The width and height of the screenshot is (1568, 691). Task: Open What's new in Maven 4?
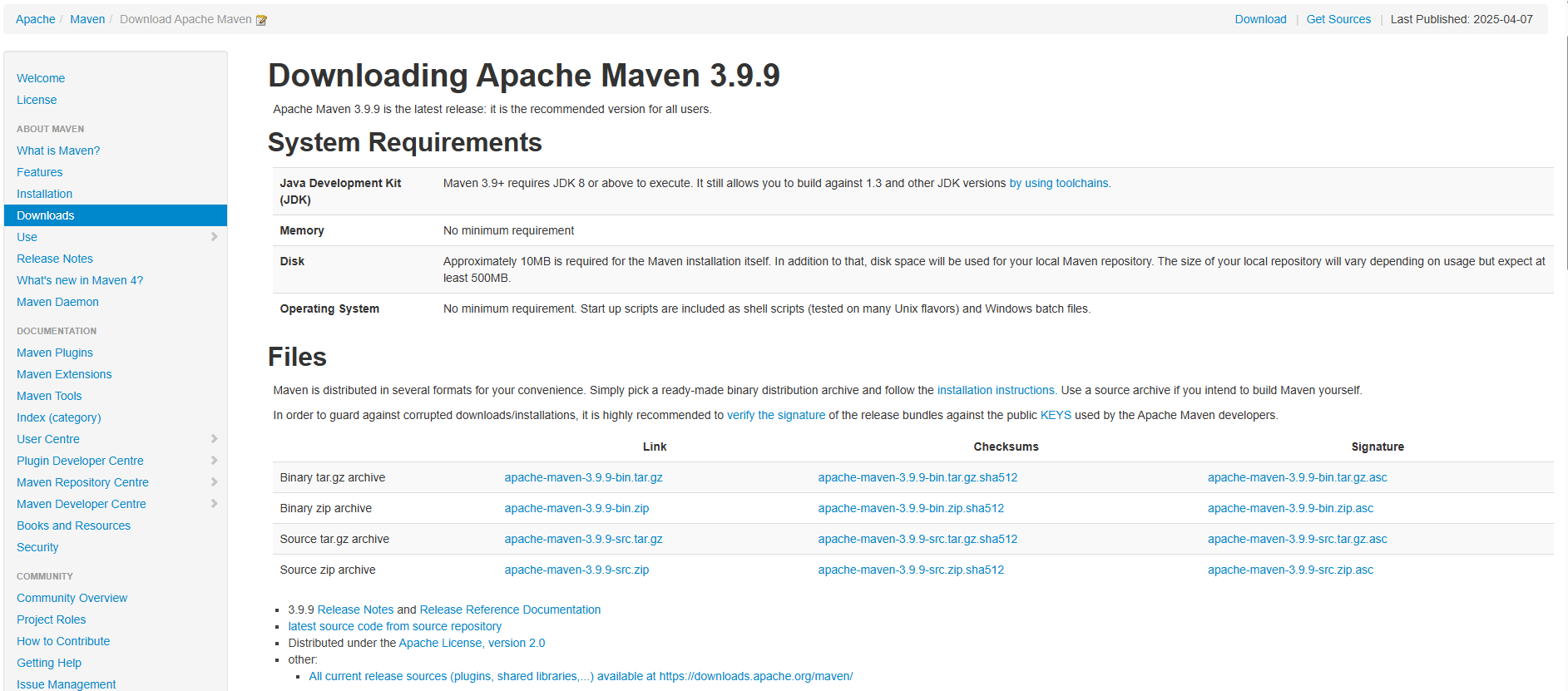click(80, 280)
